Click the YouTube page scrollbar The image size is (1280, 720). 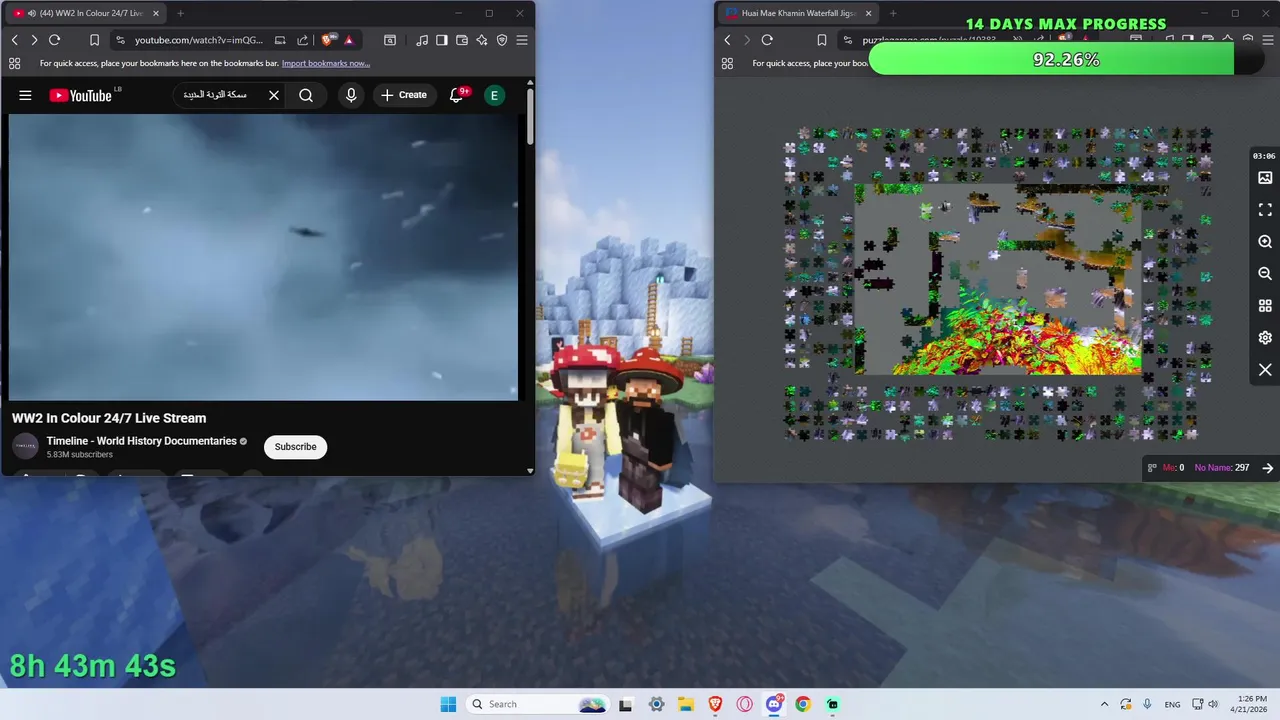point(530,117)
